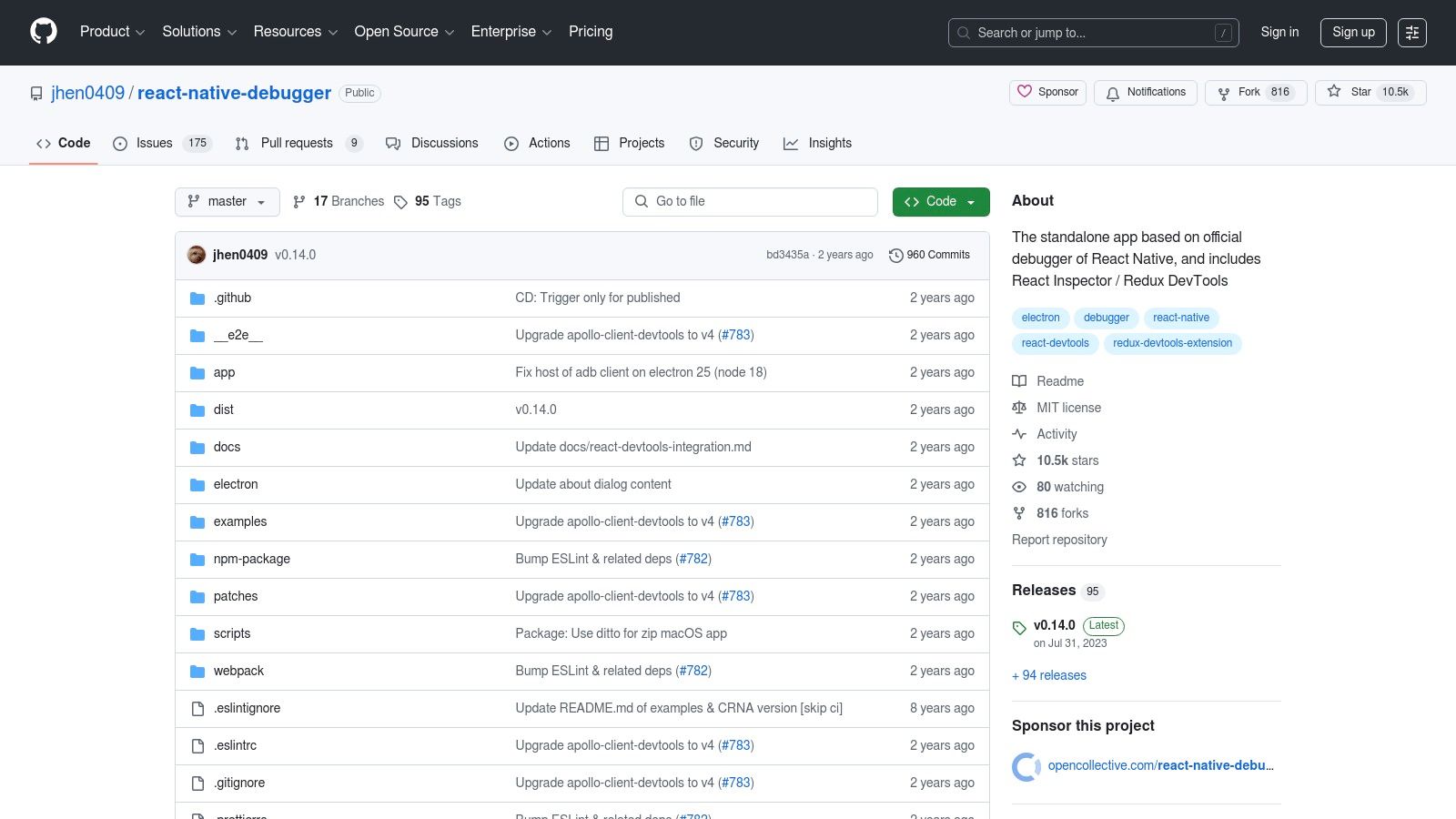Open Notifications bell button
Viewport: 1456px width, 819px height.
1146,93
